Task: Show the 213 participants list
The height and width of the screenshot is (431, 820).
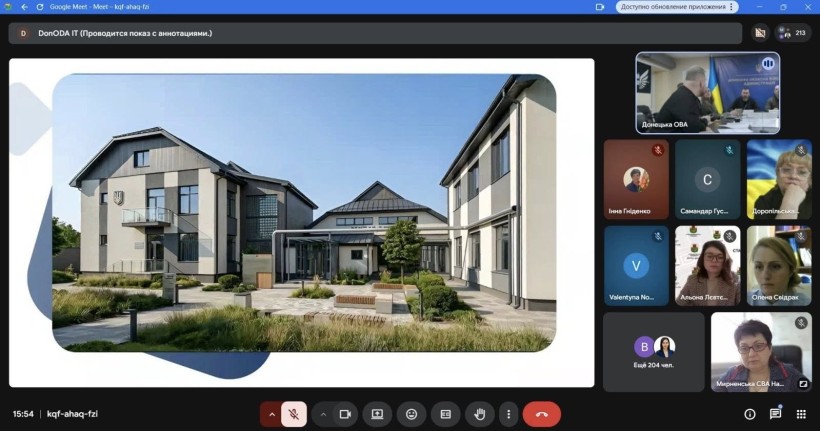Action: coord(794,33)
